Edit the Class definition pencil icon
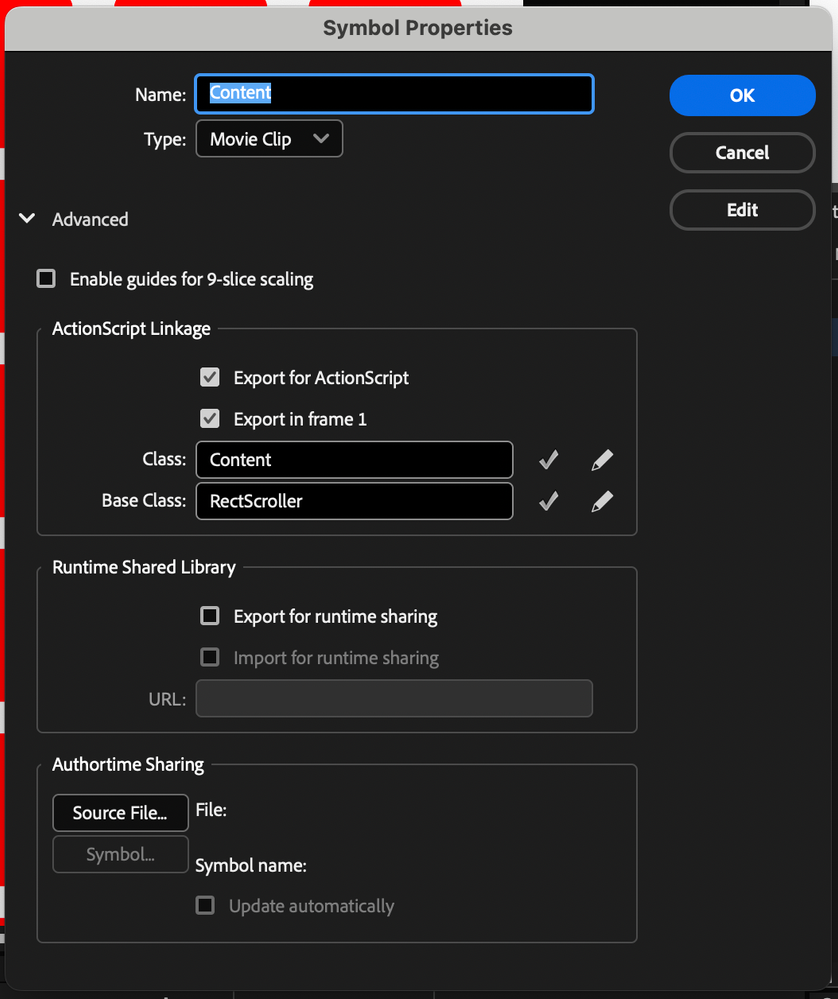 coord(601,460)
